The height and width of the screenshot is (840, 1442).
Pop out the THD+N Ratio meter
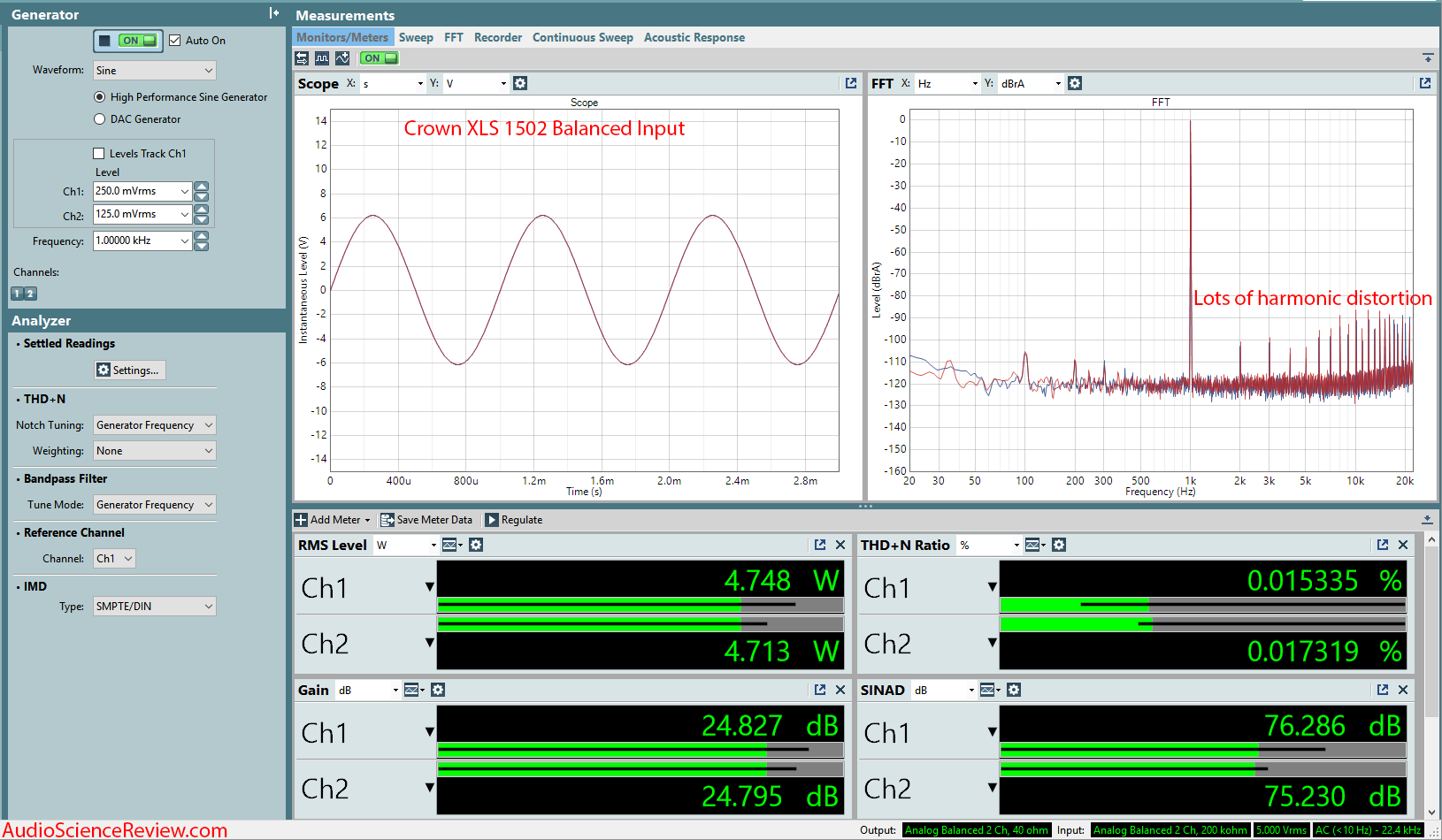[1383, 545]
